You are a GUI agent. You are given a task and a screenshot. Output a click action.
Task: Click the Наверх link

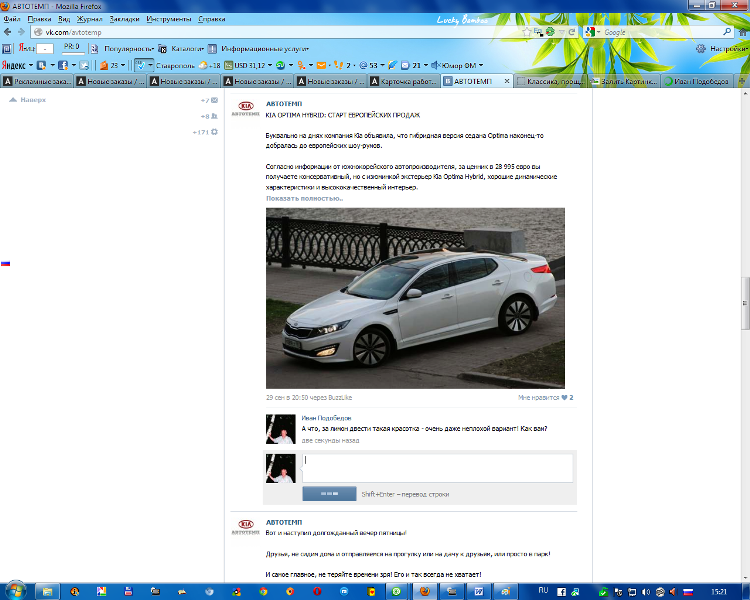coord(28,100)
